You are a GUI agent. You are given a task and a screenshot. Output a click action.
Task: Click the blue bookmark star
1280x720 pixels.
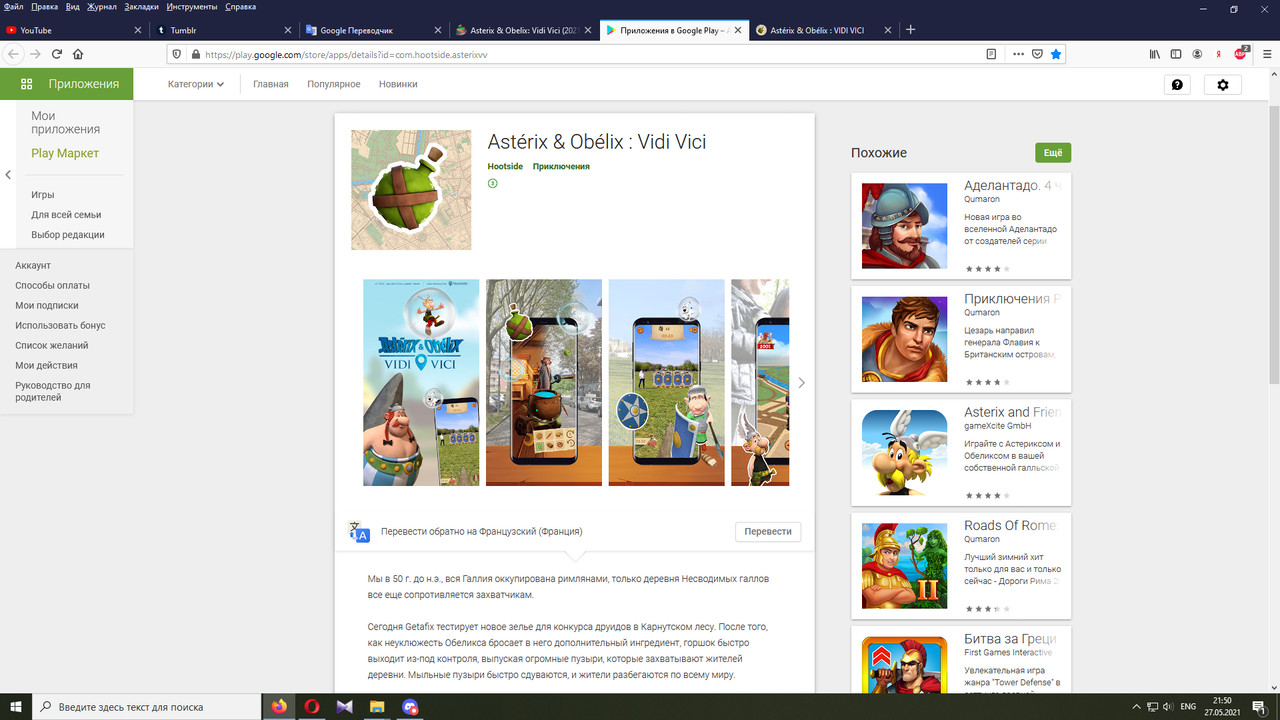click(1056, 54)
